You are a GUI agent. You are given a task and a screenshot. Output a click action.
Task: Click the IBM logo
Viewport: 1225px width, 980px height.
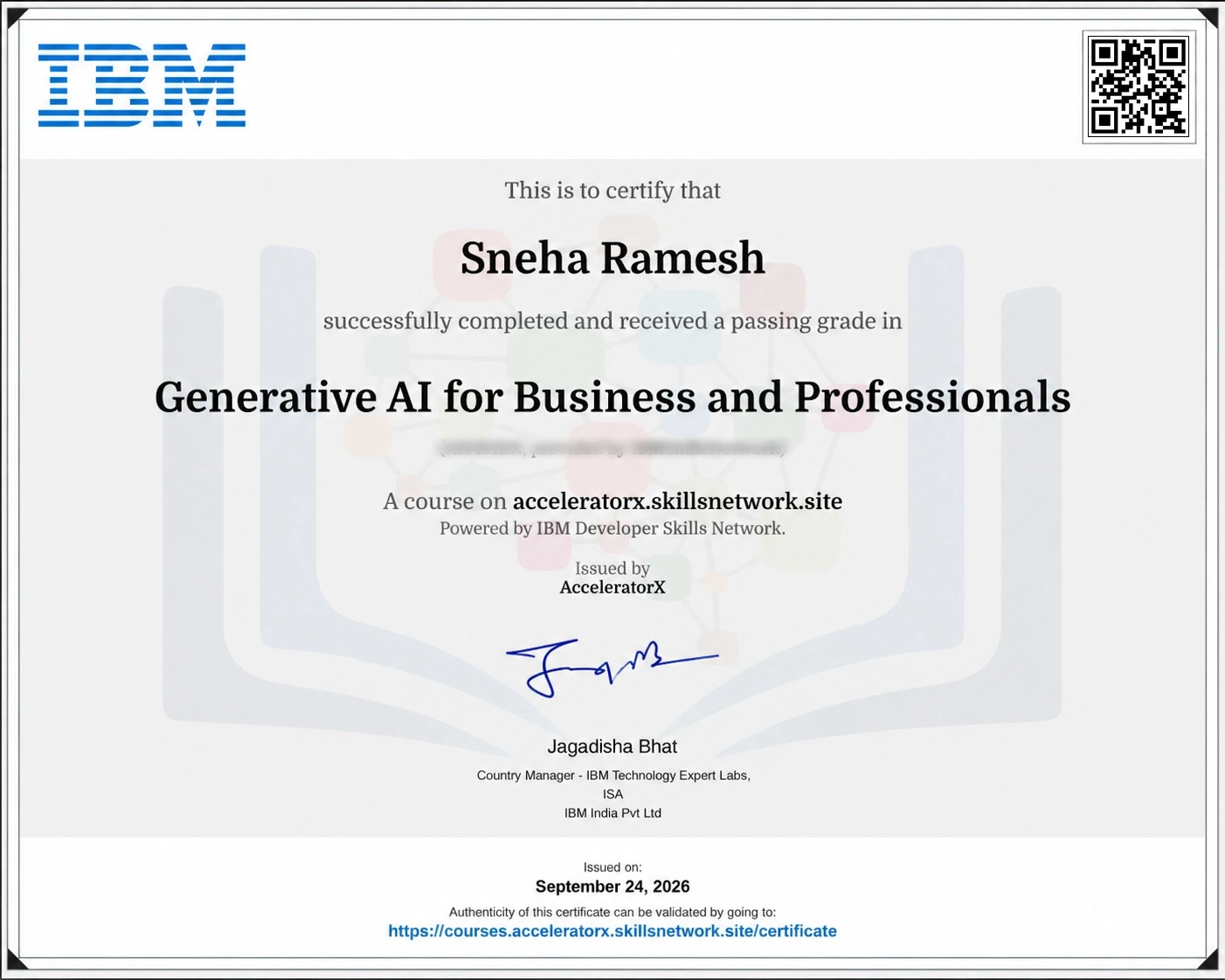point(142,86)
